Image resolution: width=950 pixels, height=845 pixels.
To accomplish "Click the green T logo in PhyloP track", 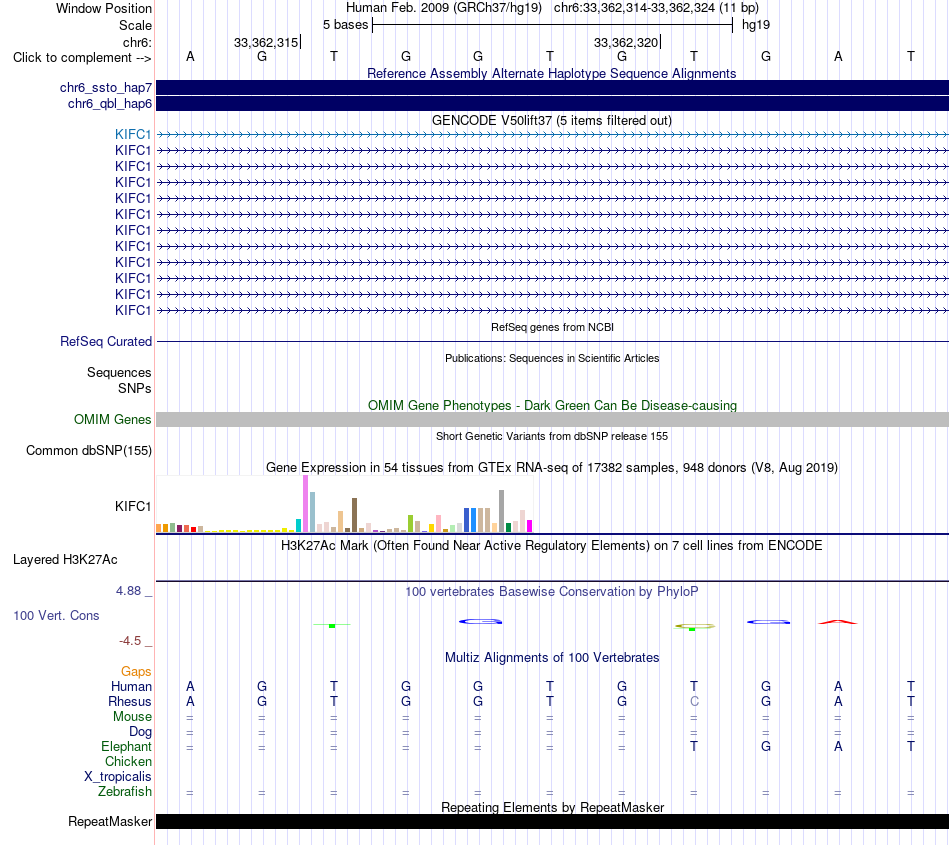I will (x=332, y=625).
